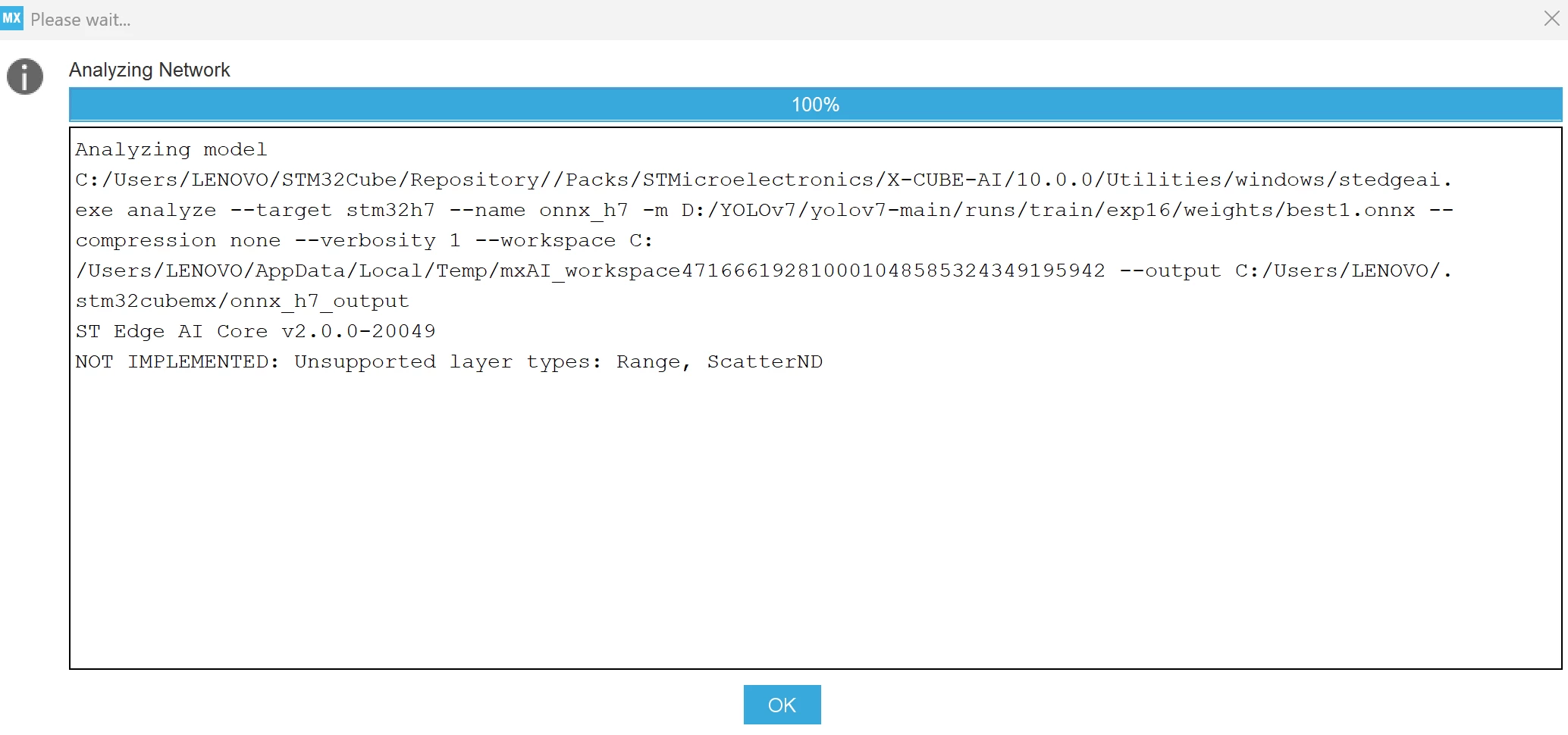Click the 'Analyzing model' log line
Image resolution: width=1568 pixels, height=735 pixels.
pos(171,149)
